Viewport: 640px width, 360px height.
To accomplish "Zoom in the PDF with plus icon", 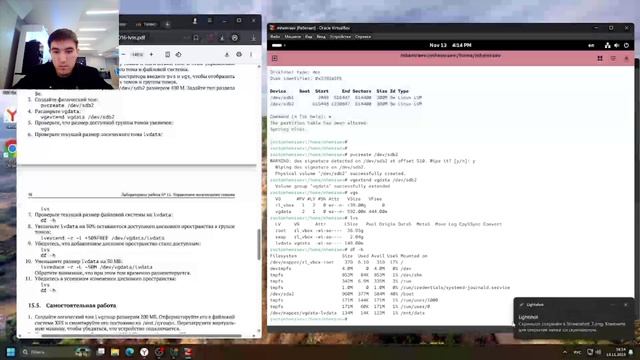I will (151, 54).
